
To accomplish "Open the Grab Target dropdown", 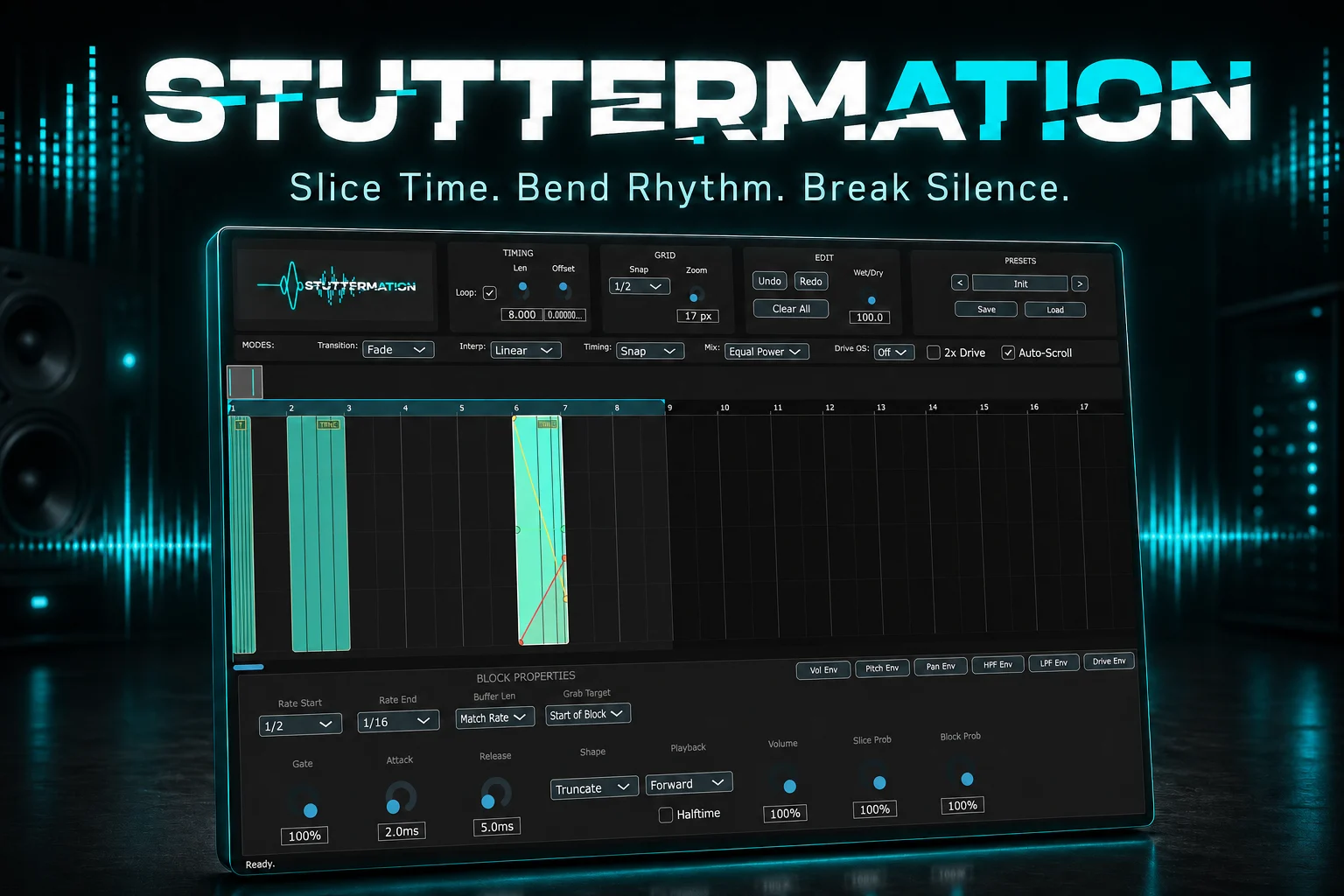I will (588, 714).
